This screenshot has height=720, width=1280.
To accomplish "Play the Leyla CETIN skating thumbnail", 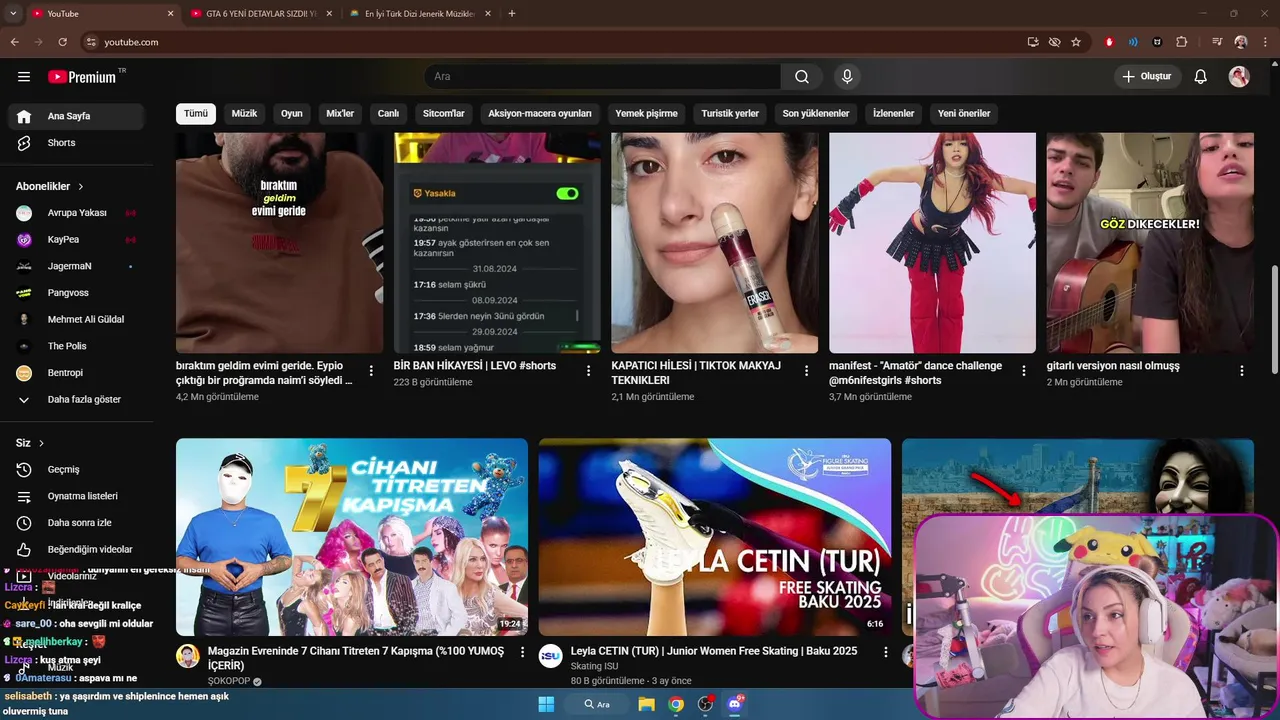I will point(715,537).
